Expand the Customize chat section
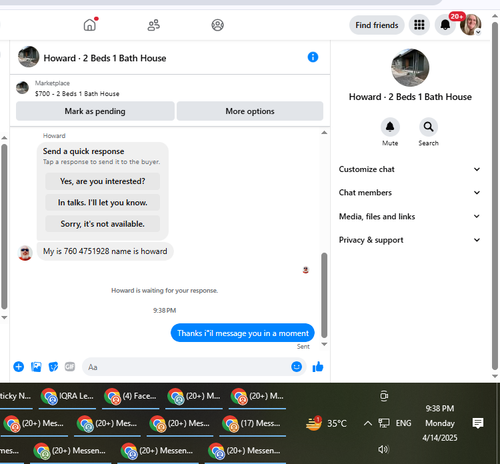 click(410, 169)
